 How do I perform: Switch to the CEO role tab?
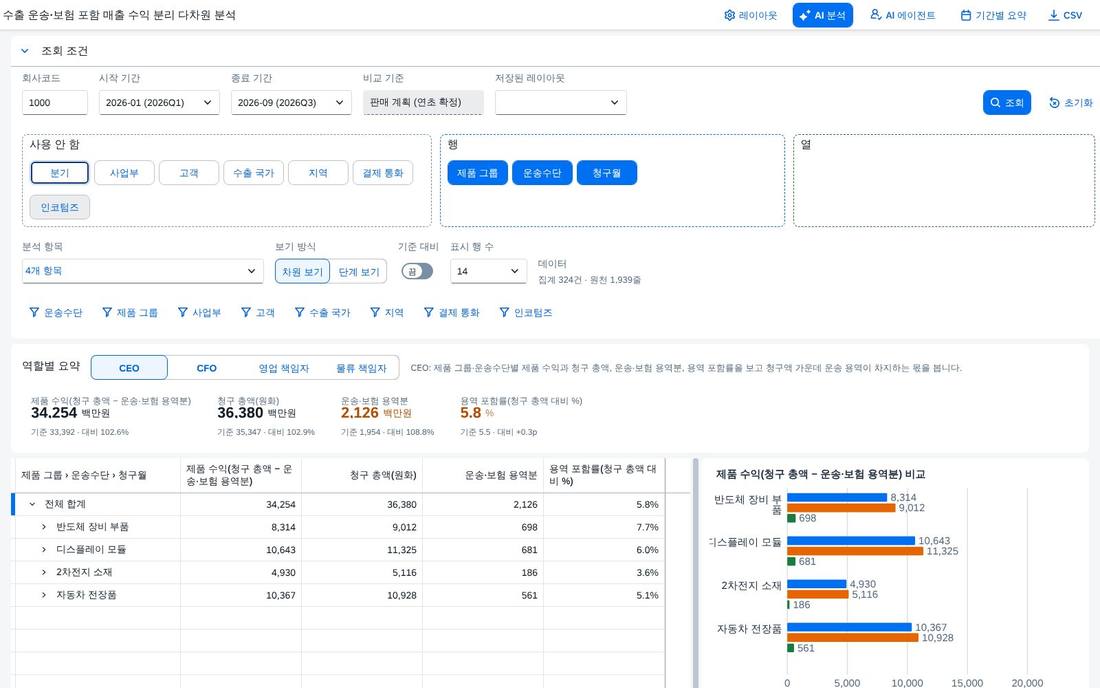click(x=129, y=367)
